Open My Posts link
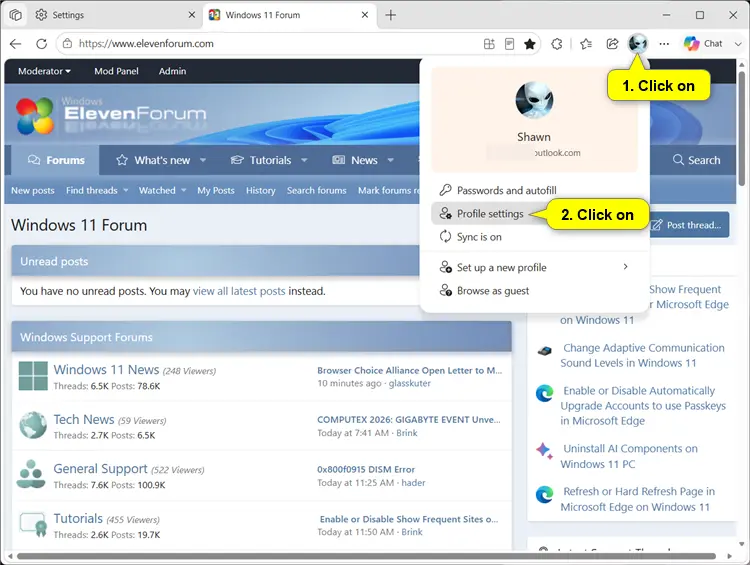 (x=216, y=190)
